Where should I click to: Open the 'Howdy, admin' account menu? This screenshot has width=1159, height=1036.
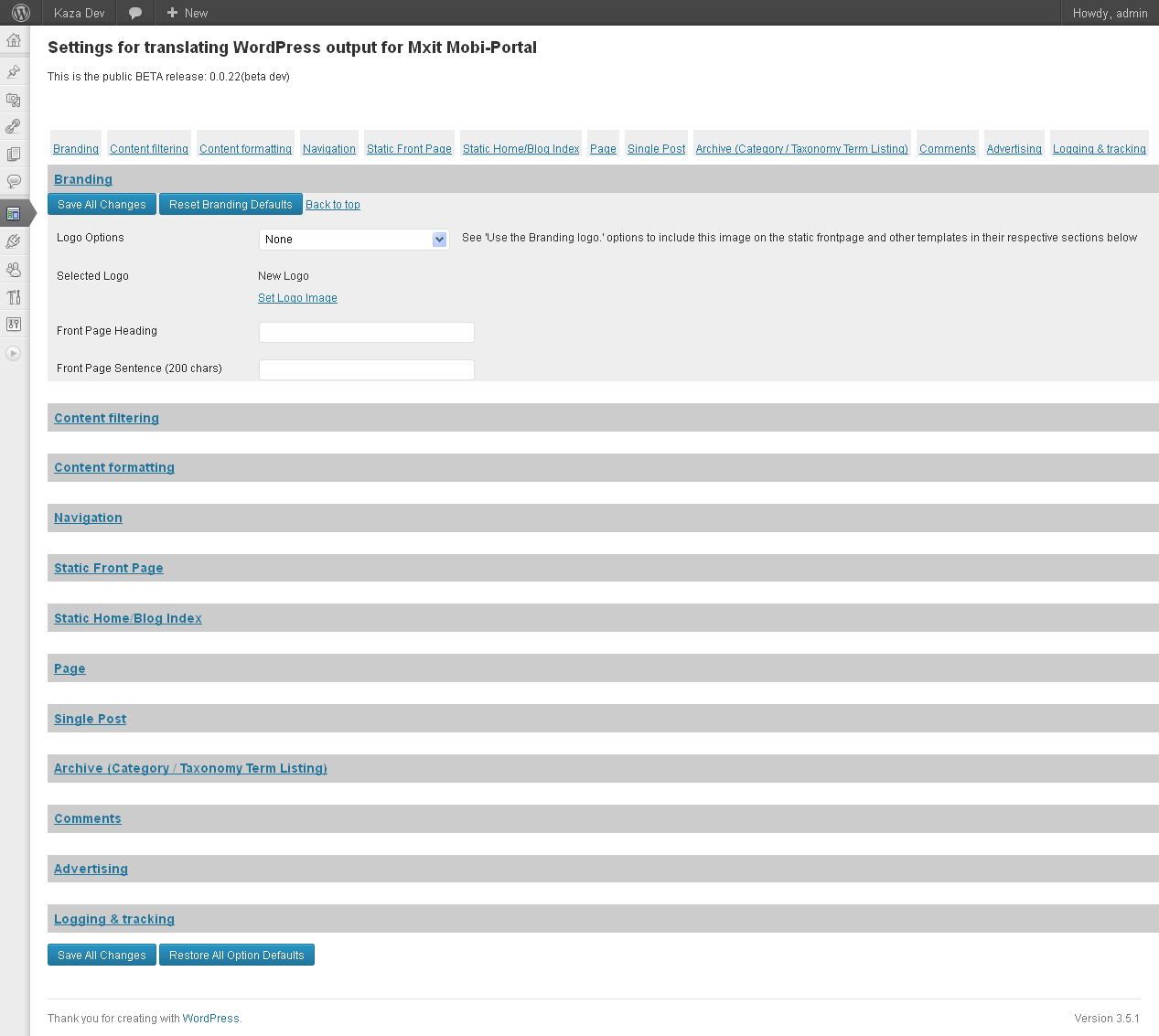tap(1110, 13)
